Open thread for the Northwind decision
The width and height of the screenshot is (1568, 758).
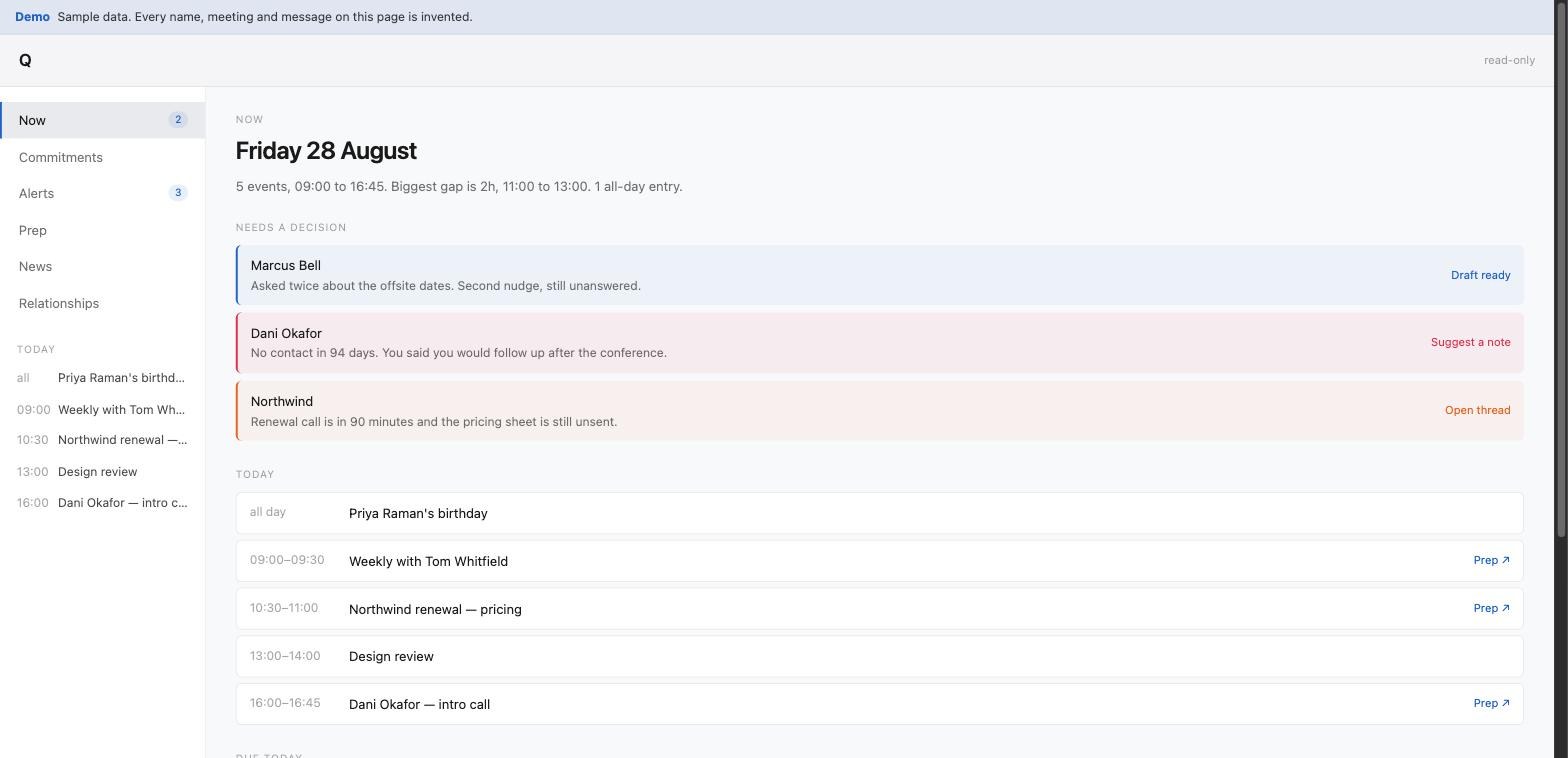click(x=1477, y=410)
